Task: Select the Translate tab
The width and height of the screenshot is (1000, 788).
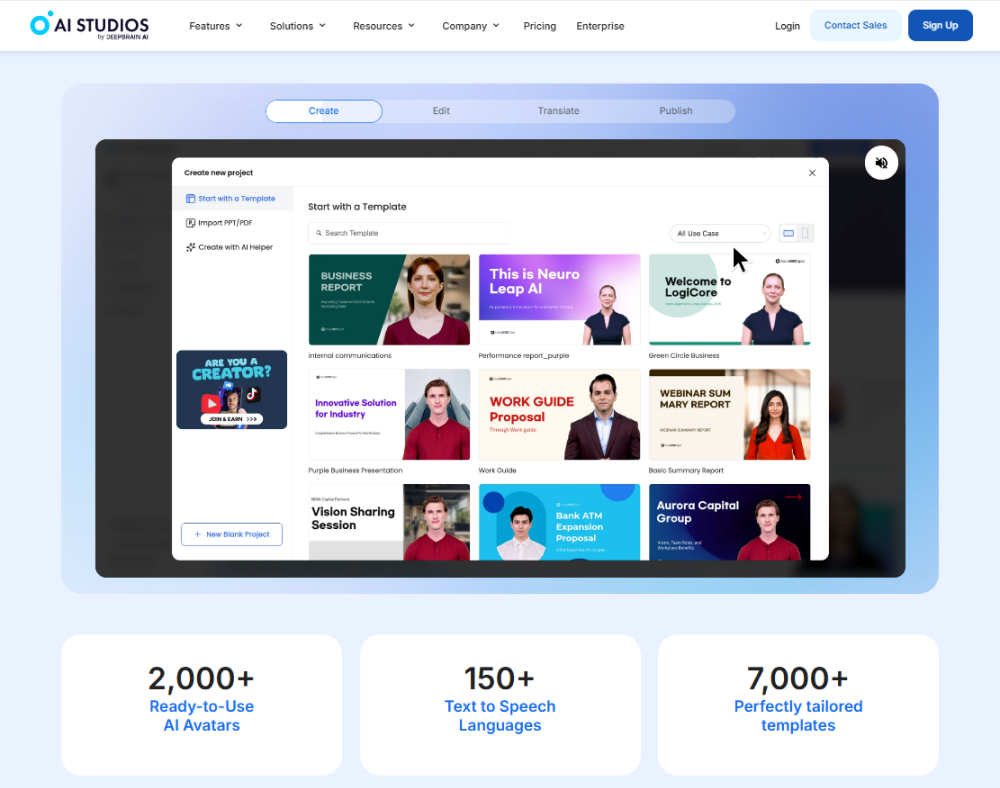Action: click(559, 111)
